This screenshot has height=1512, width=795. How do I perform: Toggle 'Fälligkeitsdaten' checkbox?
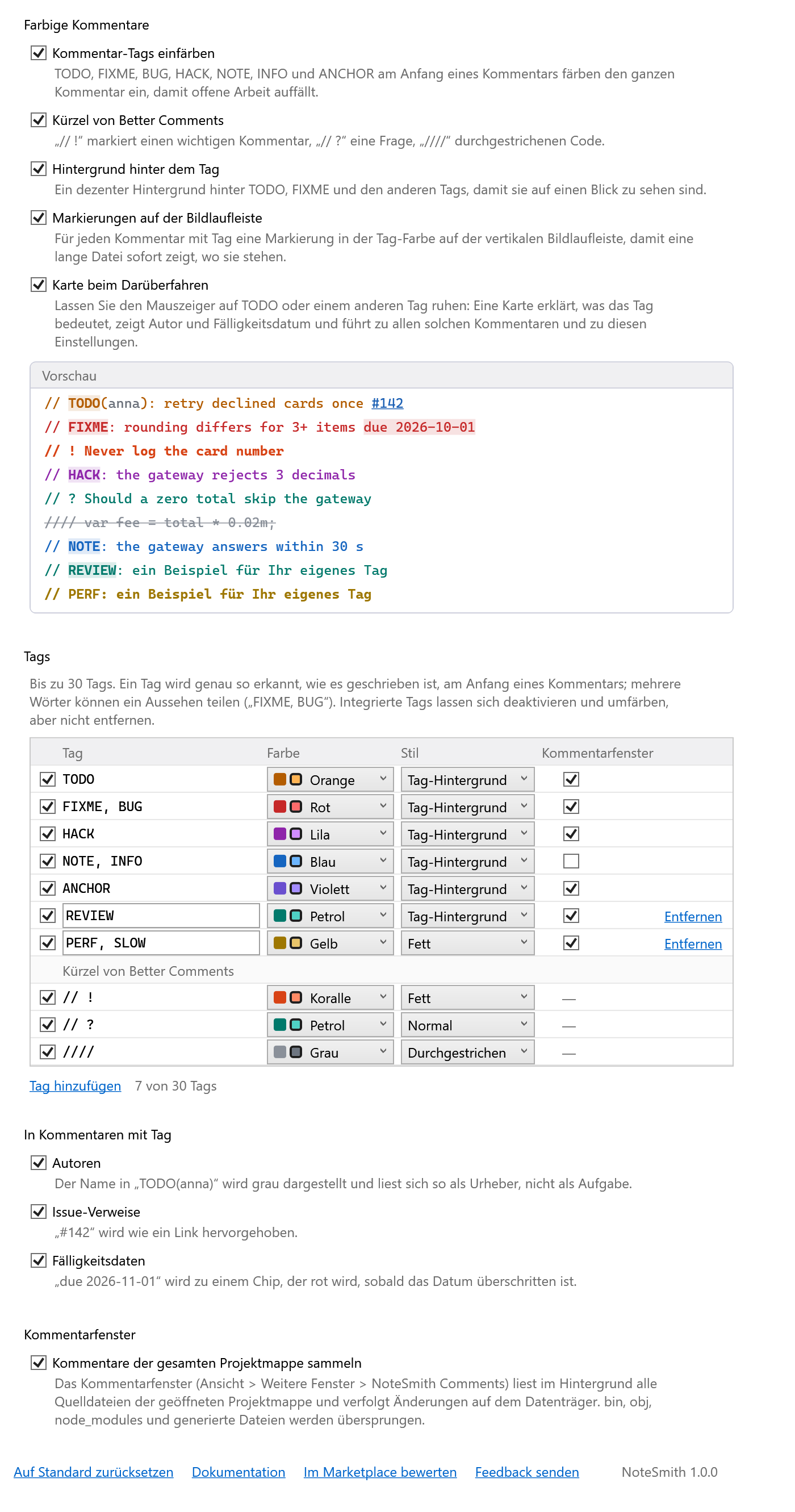(x=39, y=1260)
